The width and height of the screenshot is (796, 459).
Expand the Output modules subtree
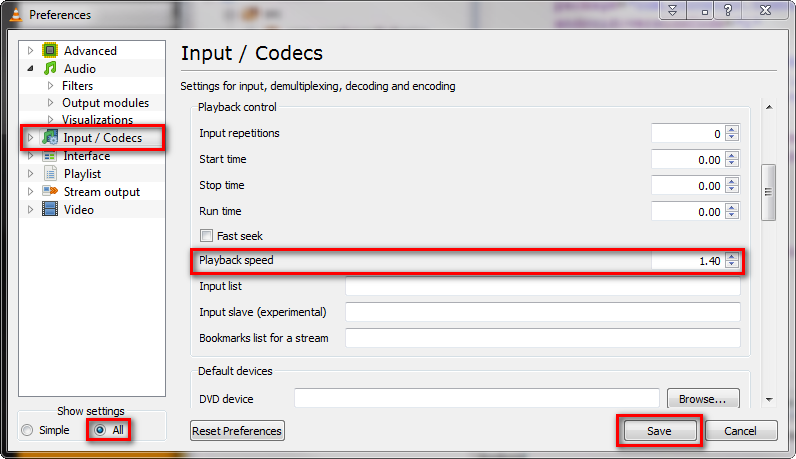coord(49,103)
